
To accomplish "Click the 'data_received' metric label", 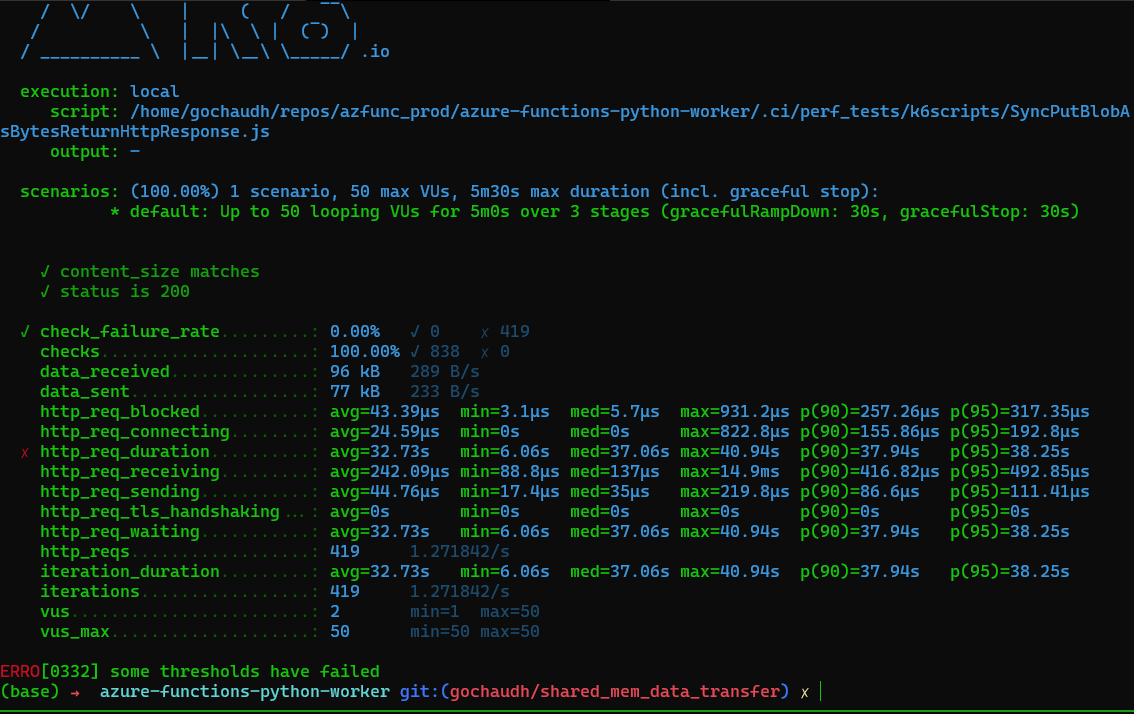I will pos(105,372).
